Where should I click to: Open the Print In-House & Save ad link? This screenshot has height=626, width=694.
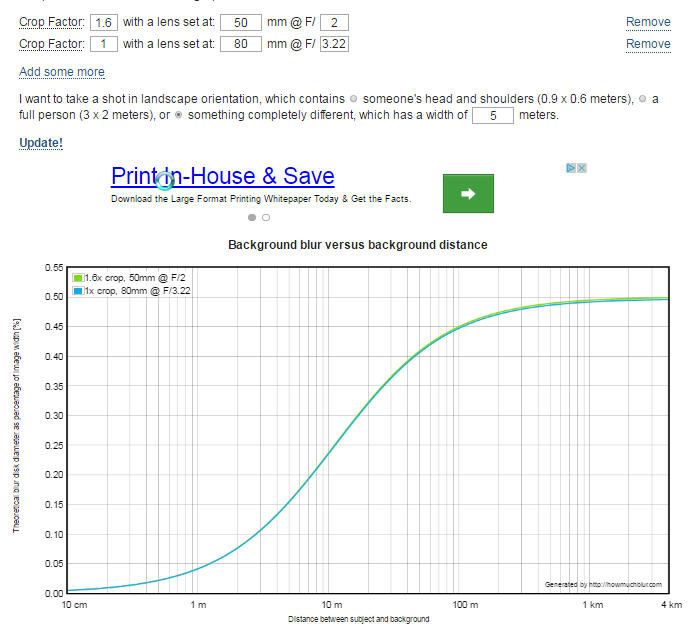tap(222, 177)
